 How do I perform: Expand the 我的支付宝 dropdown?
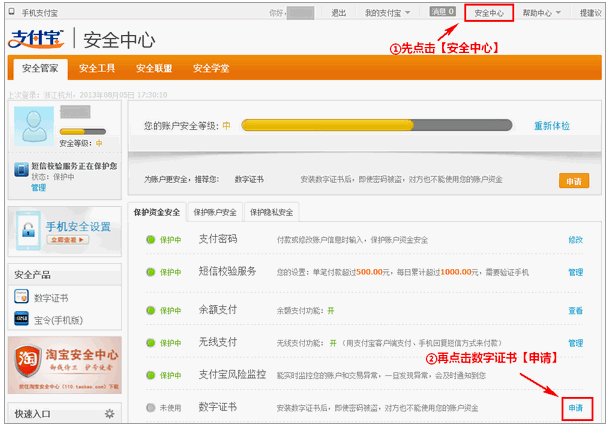[387, 13]
